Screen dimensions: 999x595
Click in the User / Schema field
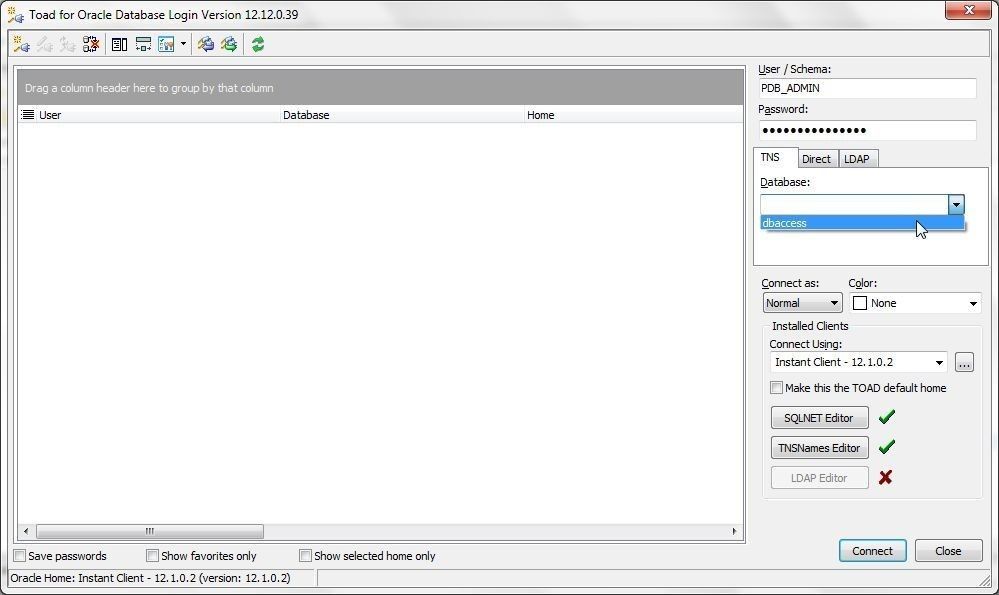click(867, 88)
